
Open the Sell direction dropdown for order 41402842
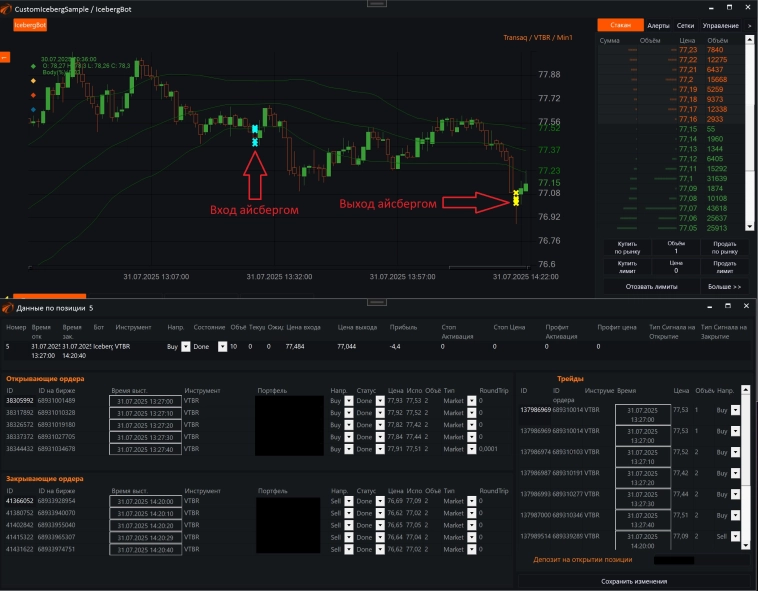[x=349, y=525]
